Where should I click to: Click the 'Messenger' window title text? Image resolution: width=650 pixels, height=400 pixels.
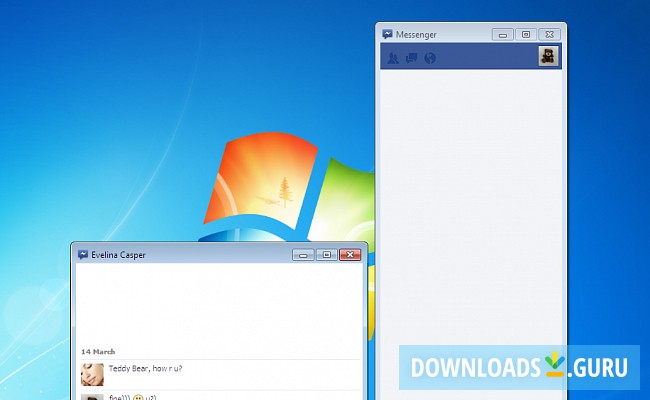pyautogui.click(x=416, y=35)
